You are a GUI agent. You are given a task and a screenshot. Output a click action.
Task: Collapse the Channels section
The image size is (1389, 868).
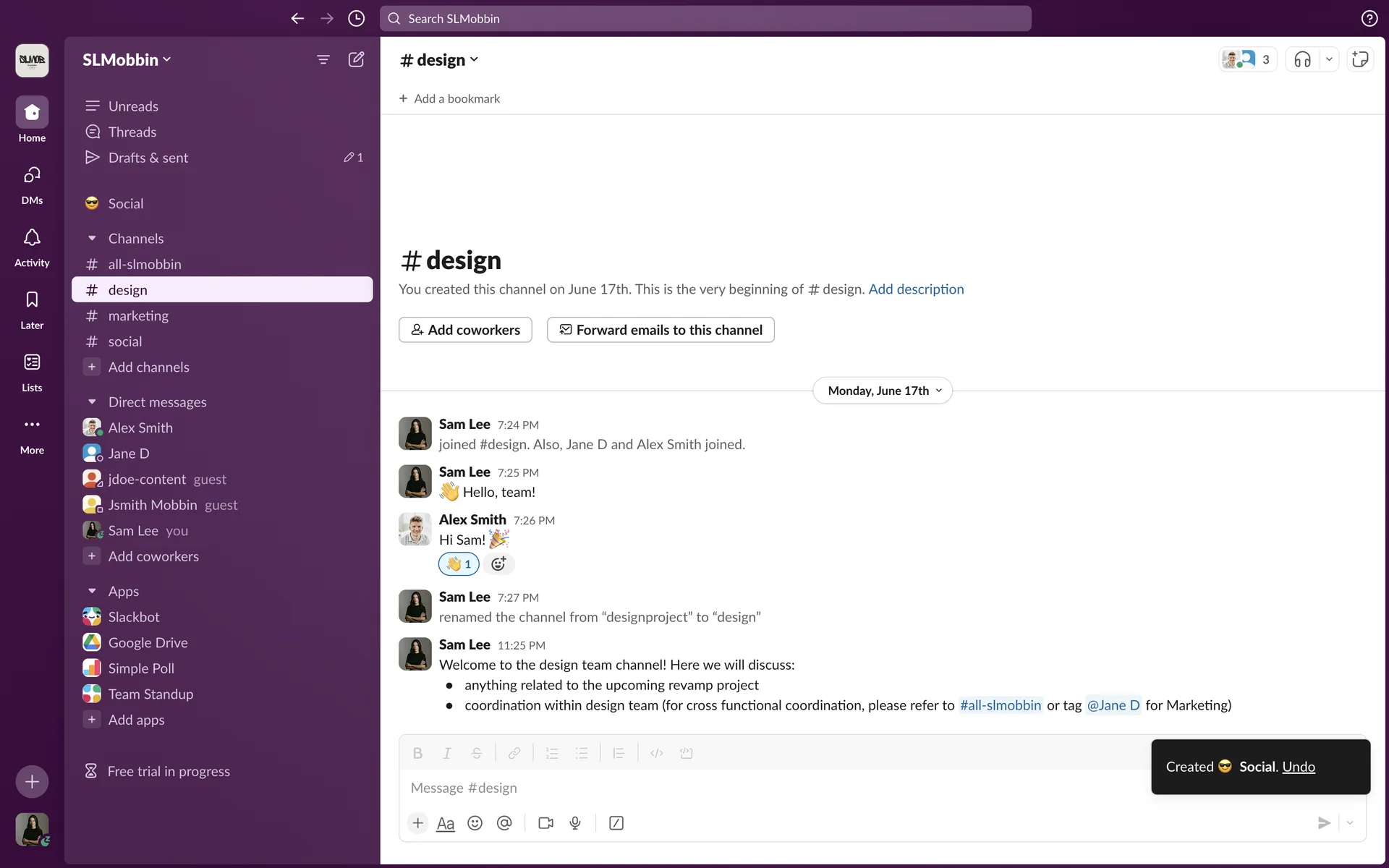(92, 239)
